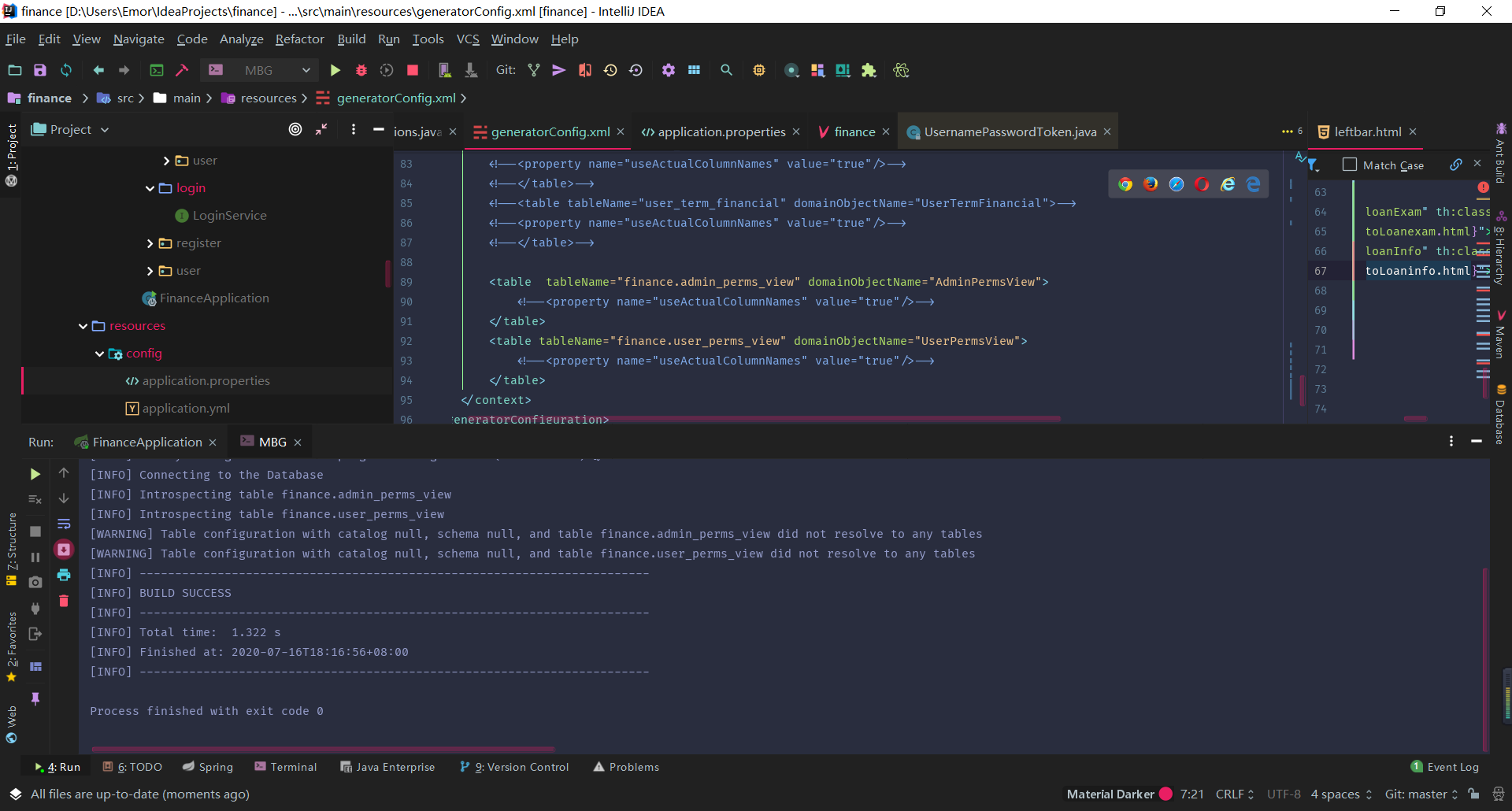This screenshot has height=811, width=1512.
Task: Run the FinanceApplication configuration
Action: [145, 442]
